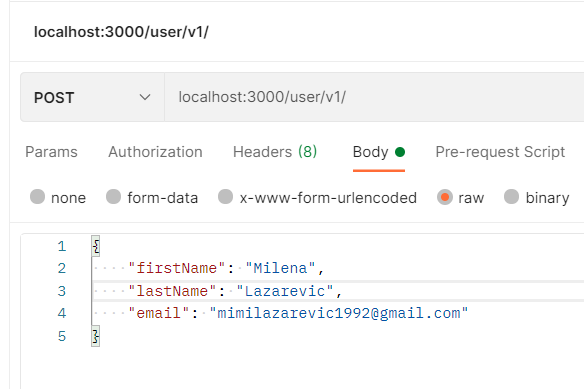584x389 pixels.
Task: Click the "firstName" key in editor
Action: click(177, 268)
